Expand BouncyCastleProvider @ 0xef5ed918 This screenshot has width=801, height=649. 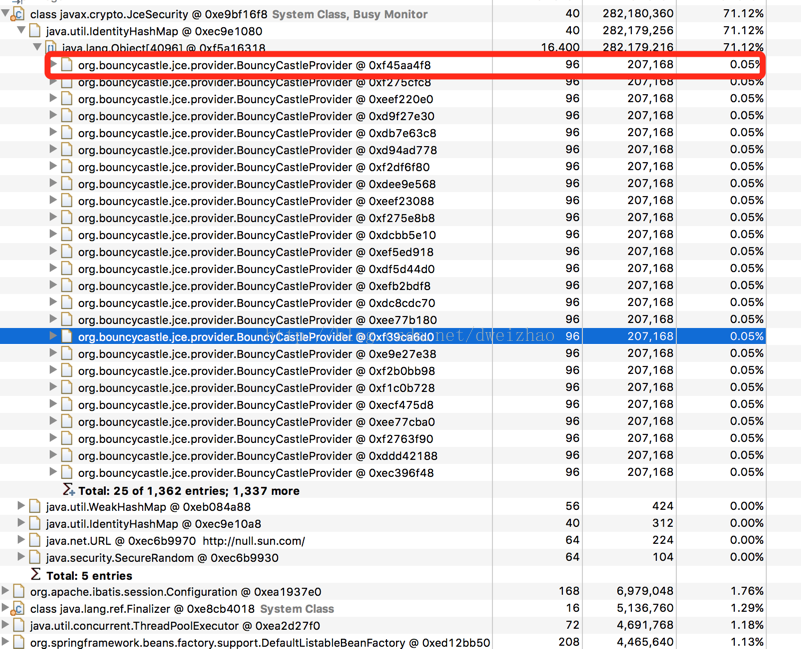53,251
